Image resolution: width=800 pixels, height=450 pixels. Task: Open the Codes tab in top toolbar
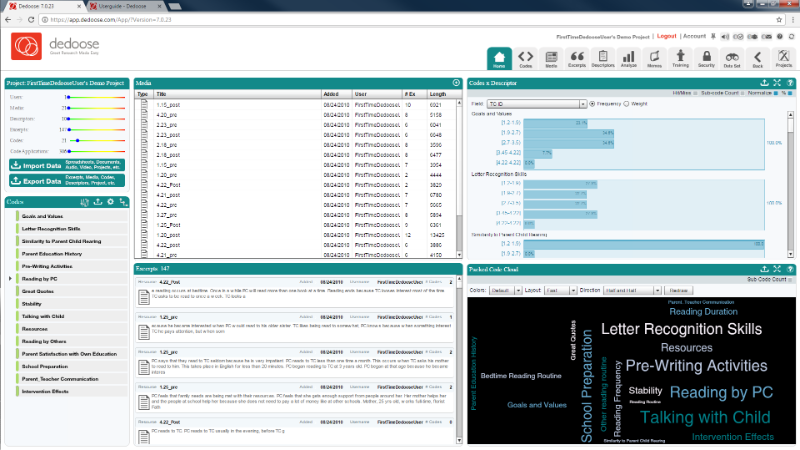pyautogui.click(x=526, y=59)
